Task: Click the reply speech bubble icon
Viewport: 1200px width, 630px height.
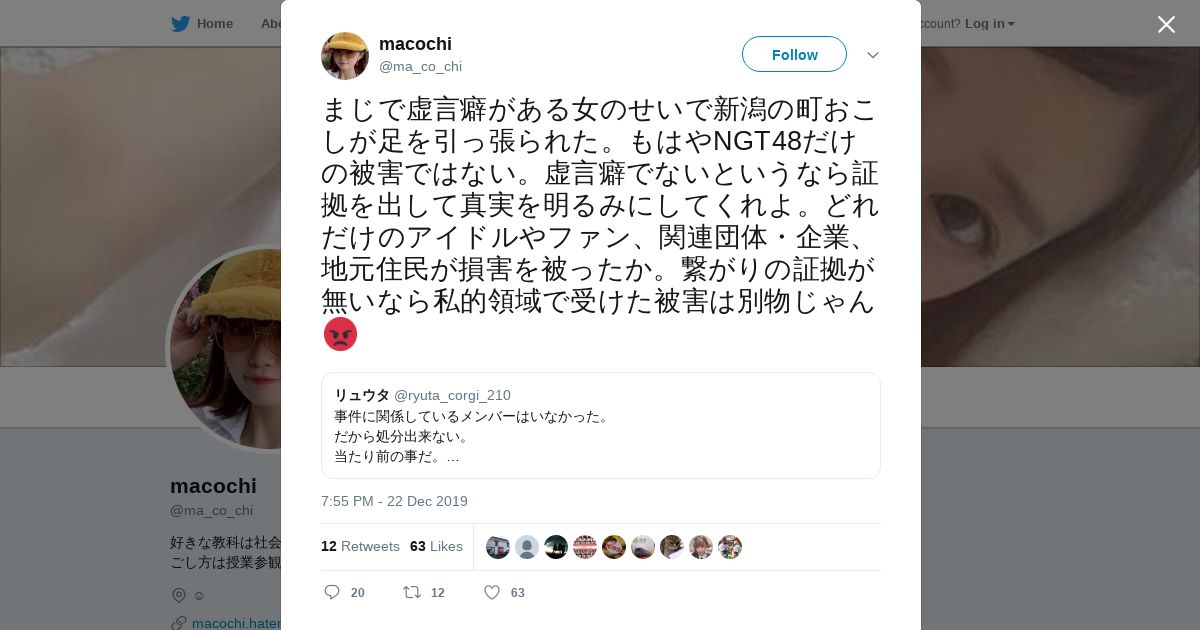Action: [332, 592]
